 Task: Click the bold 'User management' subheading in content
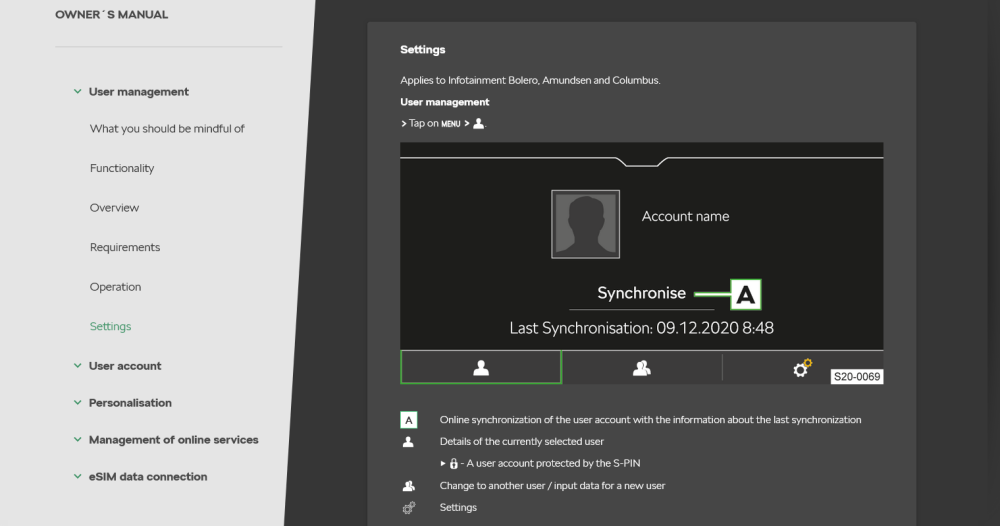[x=445, y=102]
